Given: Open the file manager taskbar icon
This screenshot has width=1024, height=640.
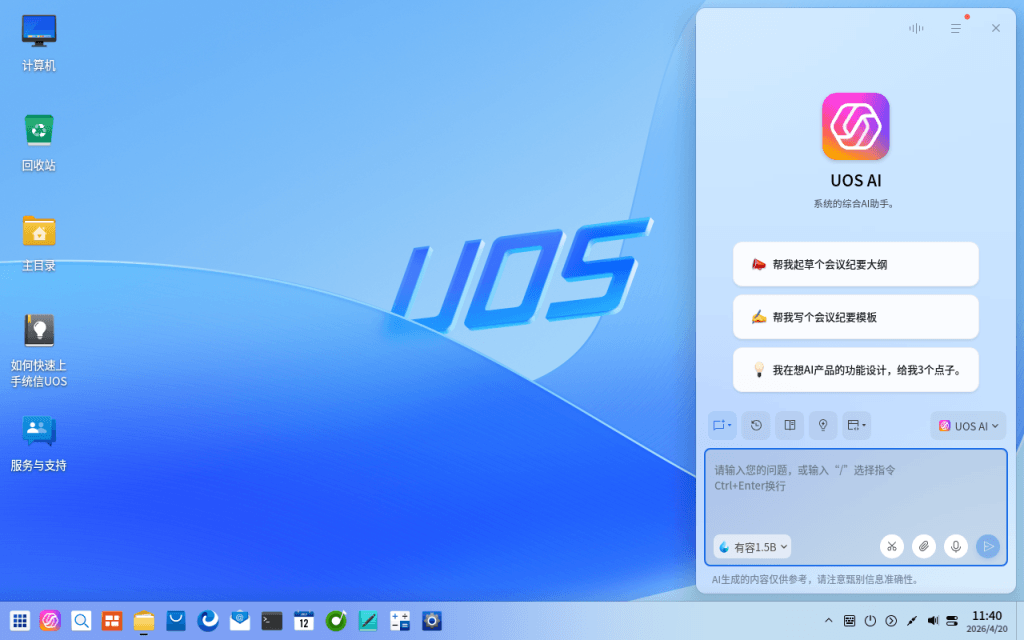Looking at the screenshot, I should (x=144, y=620).
